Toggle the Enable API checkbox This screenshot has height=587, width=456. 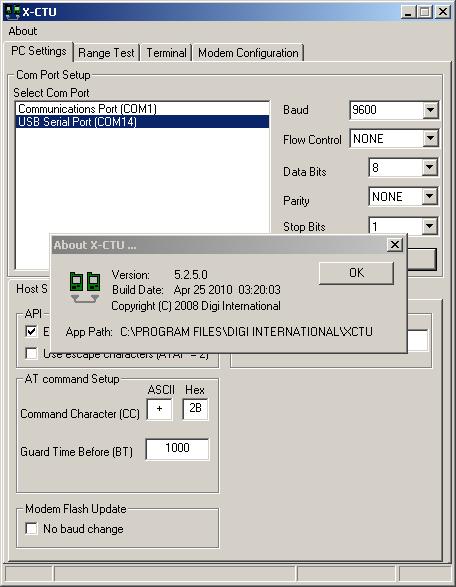click(x=31, y=332)
